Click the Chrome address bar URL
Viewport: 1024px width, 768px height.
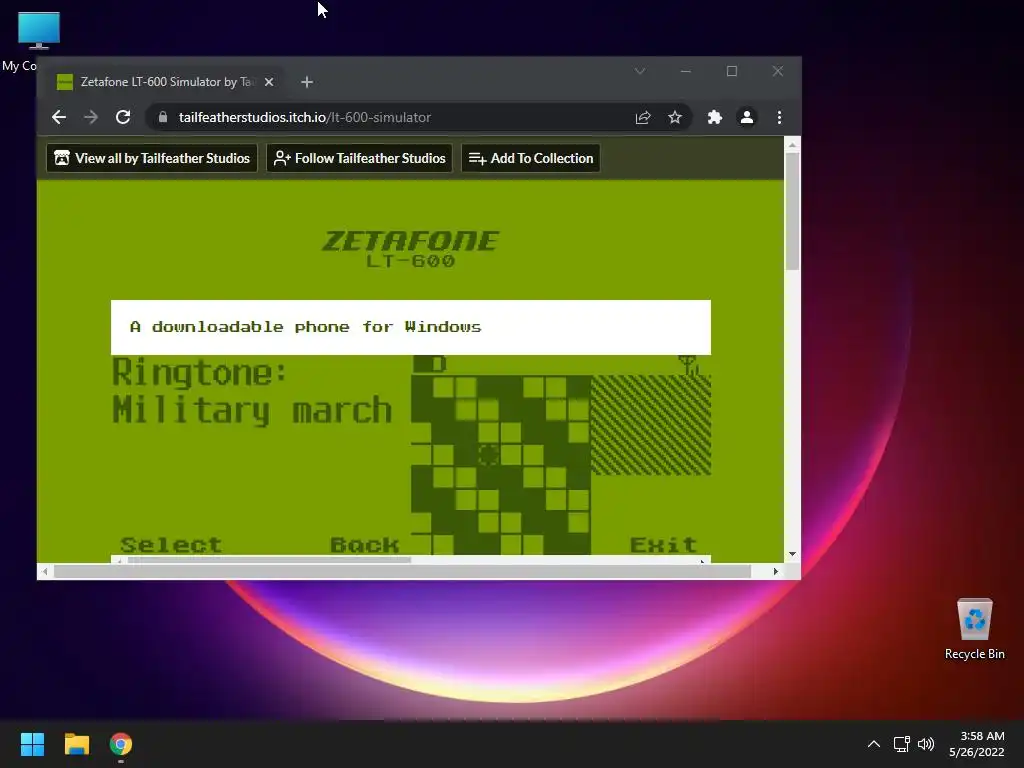(x=304, y=117)
